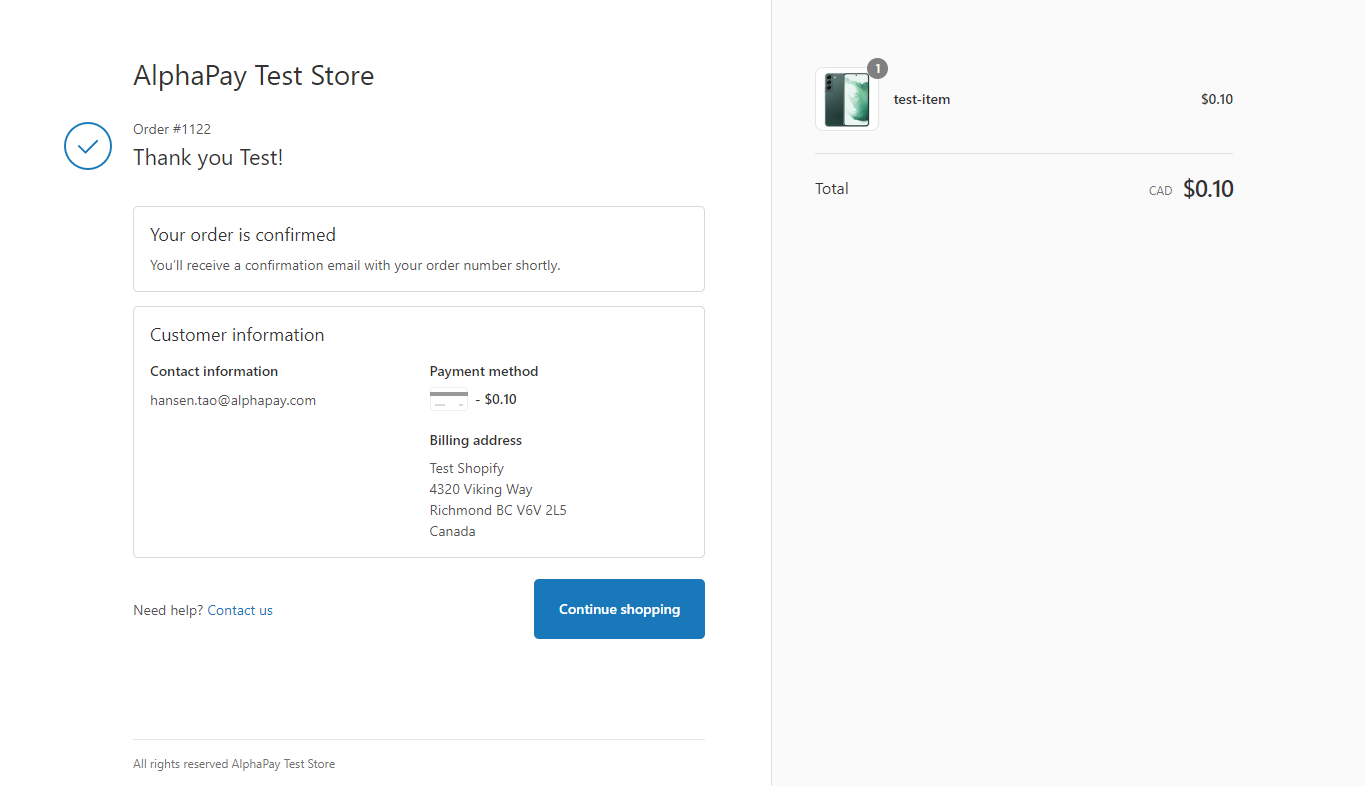The width and height of the screenshot is (1366, 786).
Task: Click the Contact information label
Action: click(x=214, y=371)
